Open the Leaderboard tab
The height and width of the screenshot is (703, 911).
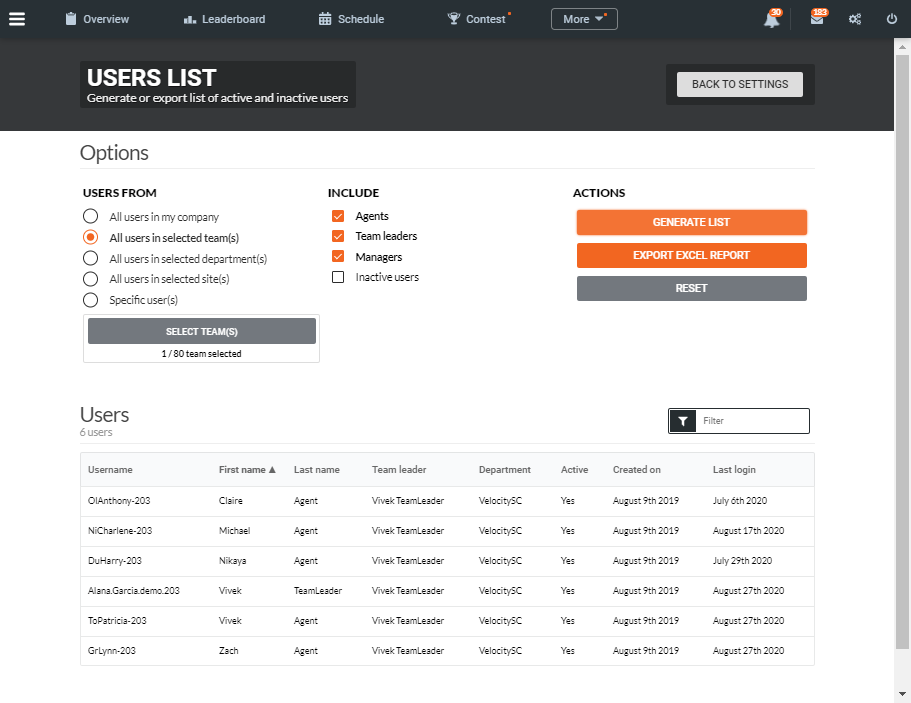coord(224,19)
